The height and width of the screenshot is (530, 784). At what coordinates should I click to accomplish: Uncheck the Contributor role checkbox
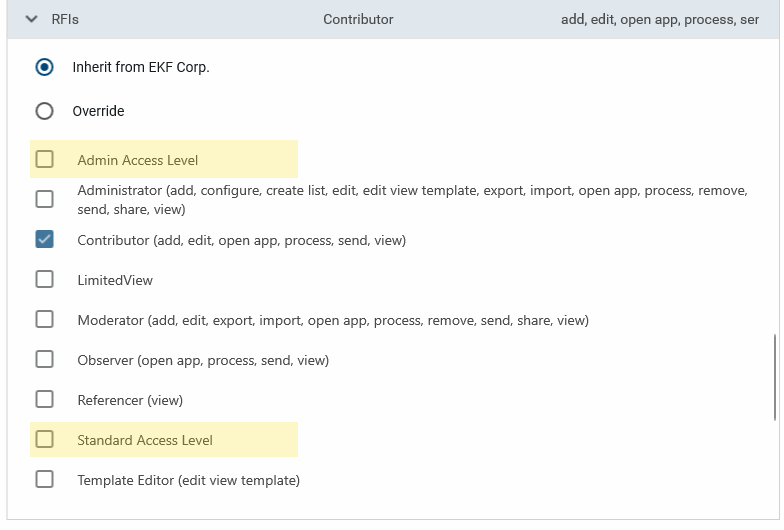pos(44,240)
